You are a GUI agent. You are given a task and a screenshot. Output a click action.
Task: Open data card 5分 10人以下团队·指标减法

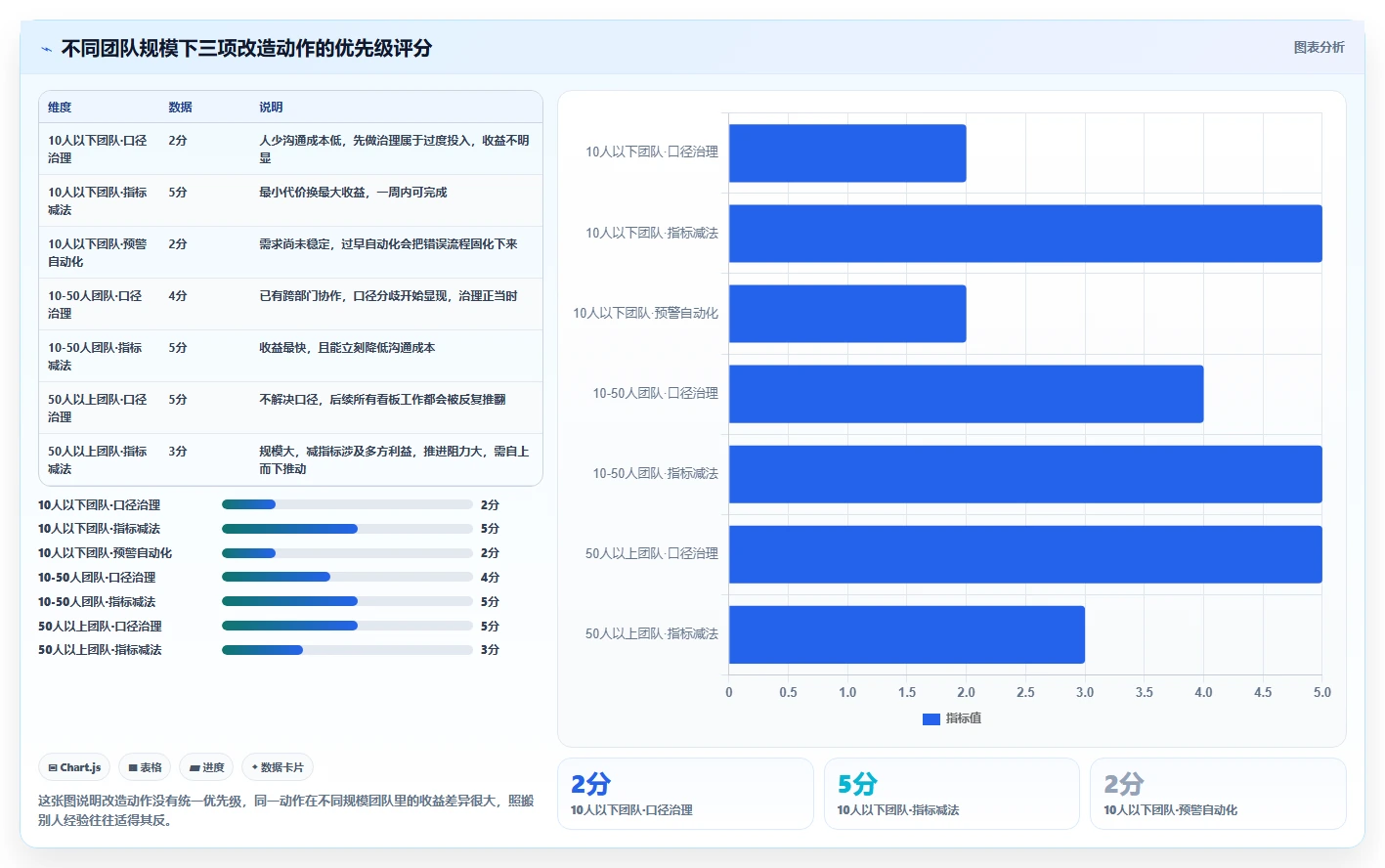952,794
